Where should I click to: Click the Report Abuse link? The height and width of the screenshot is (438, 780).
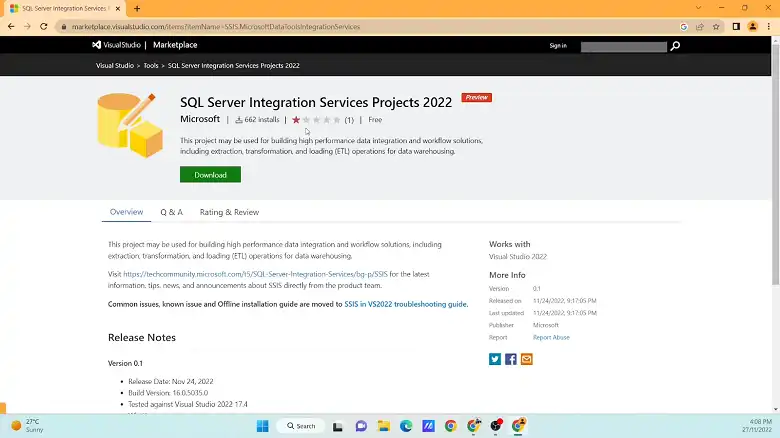(551, 338)
